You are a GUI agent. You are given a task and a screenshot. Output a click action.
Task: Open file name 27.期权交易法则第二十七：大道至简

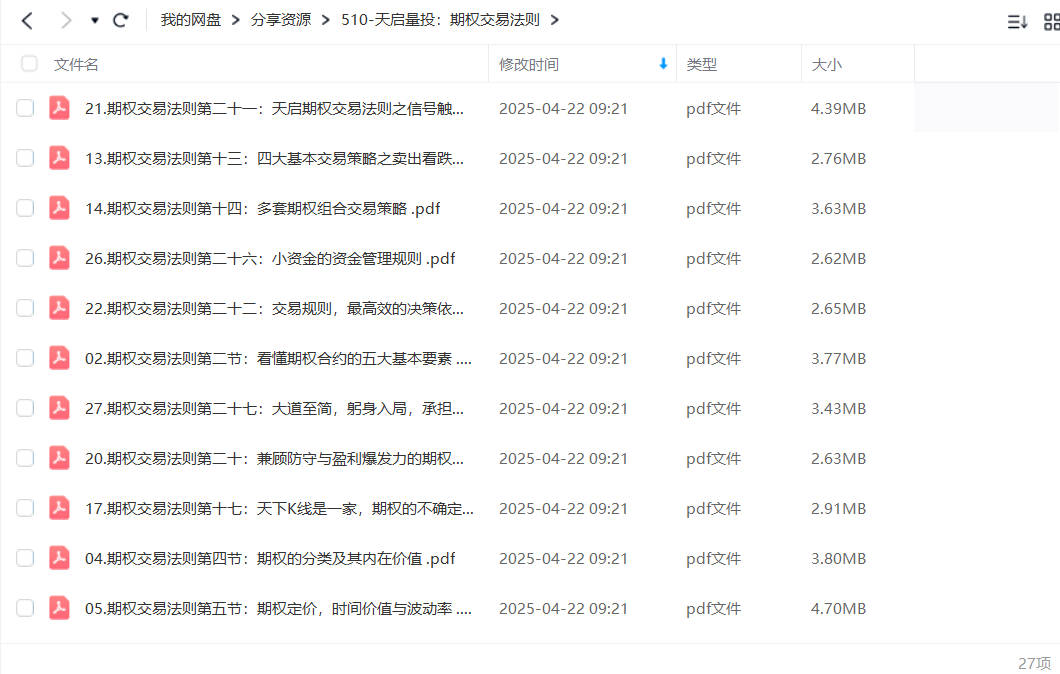(274, 409)
